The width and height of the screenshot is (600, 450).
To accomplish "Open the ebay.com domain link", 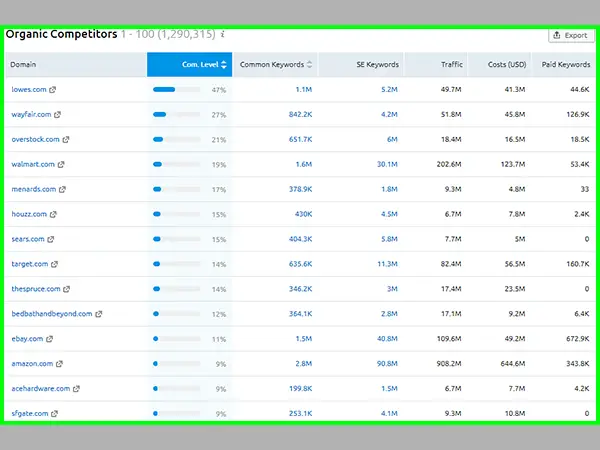I will point(27,339).
